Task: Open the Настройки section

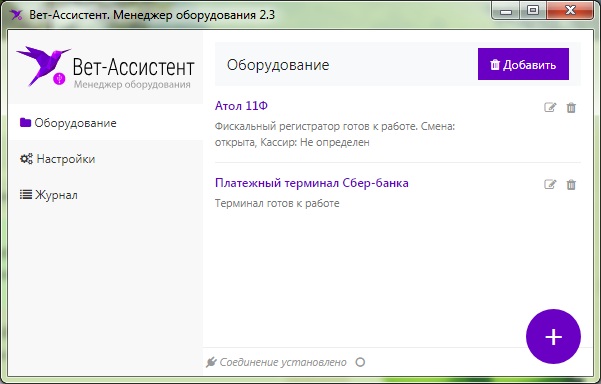Action: [106, 159]
